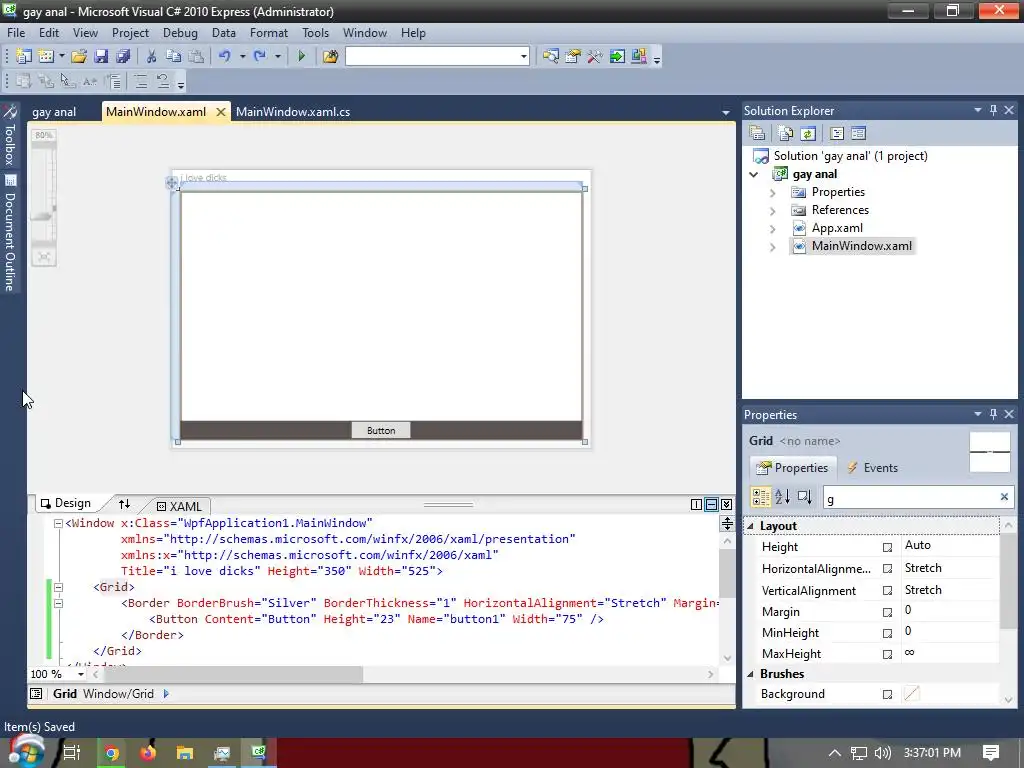Toggle vertical split view button
The image size is (1024, 768).
click(x=696, y=504)
